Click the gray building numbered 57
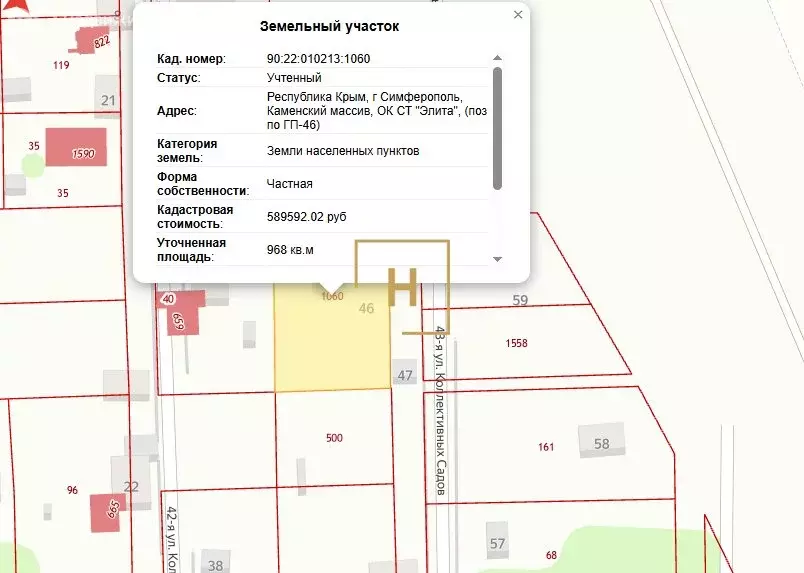The height and width of the screenshot is (573, 804). (x=497, y=540)
